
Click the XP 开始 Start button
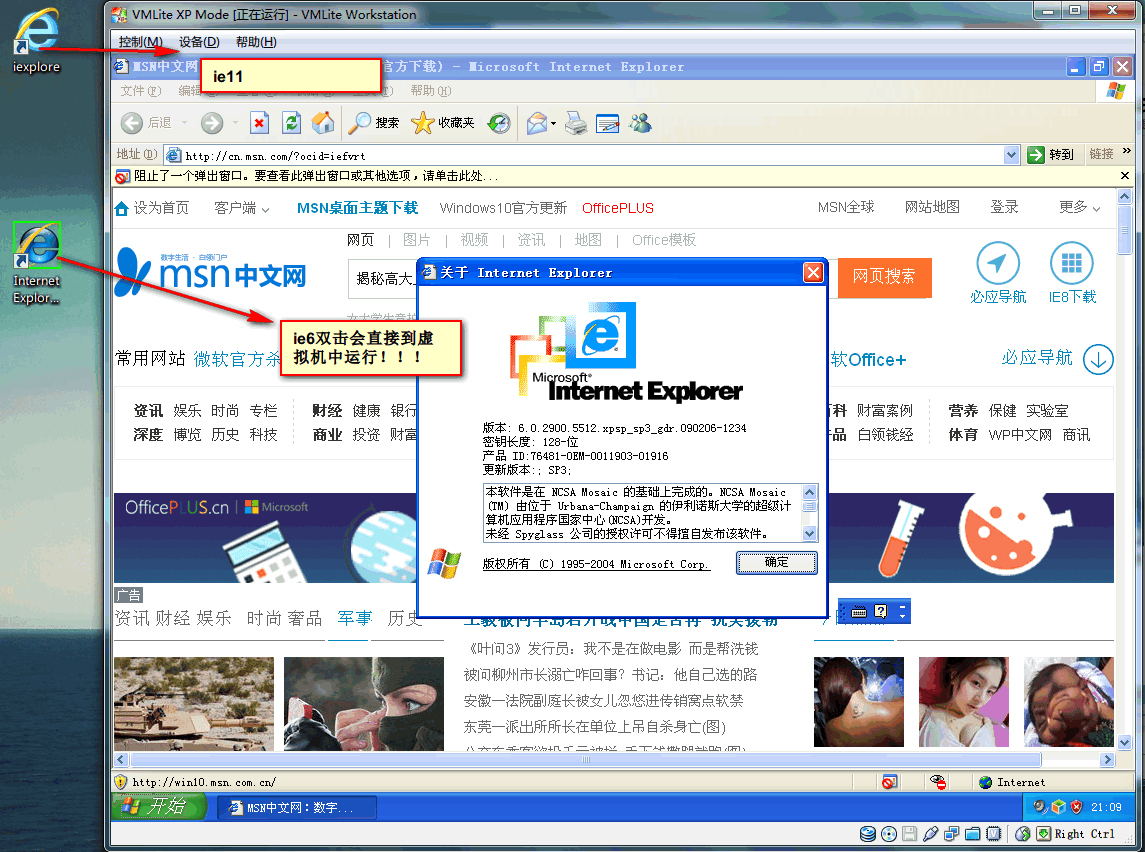pos(159,807)
